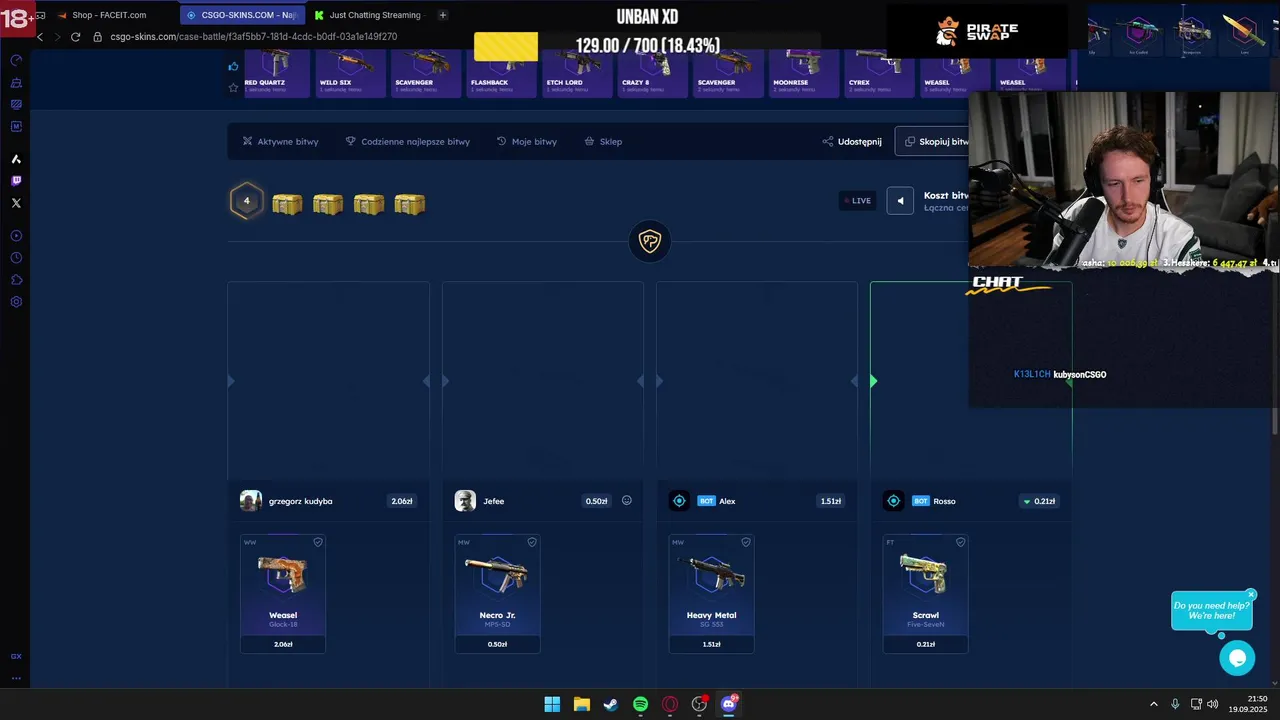Open the Sklep section
The image size is (1280, 720).
tap(604, 142)
